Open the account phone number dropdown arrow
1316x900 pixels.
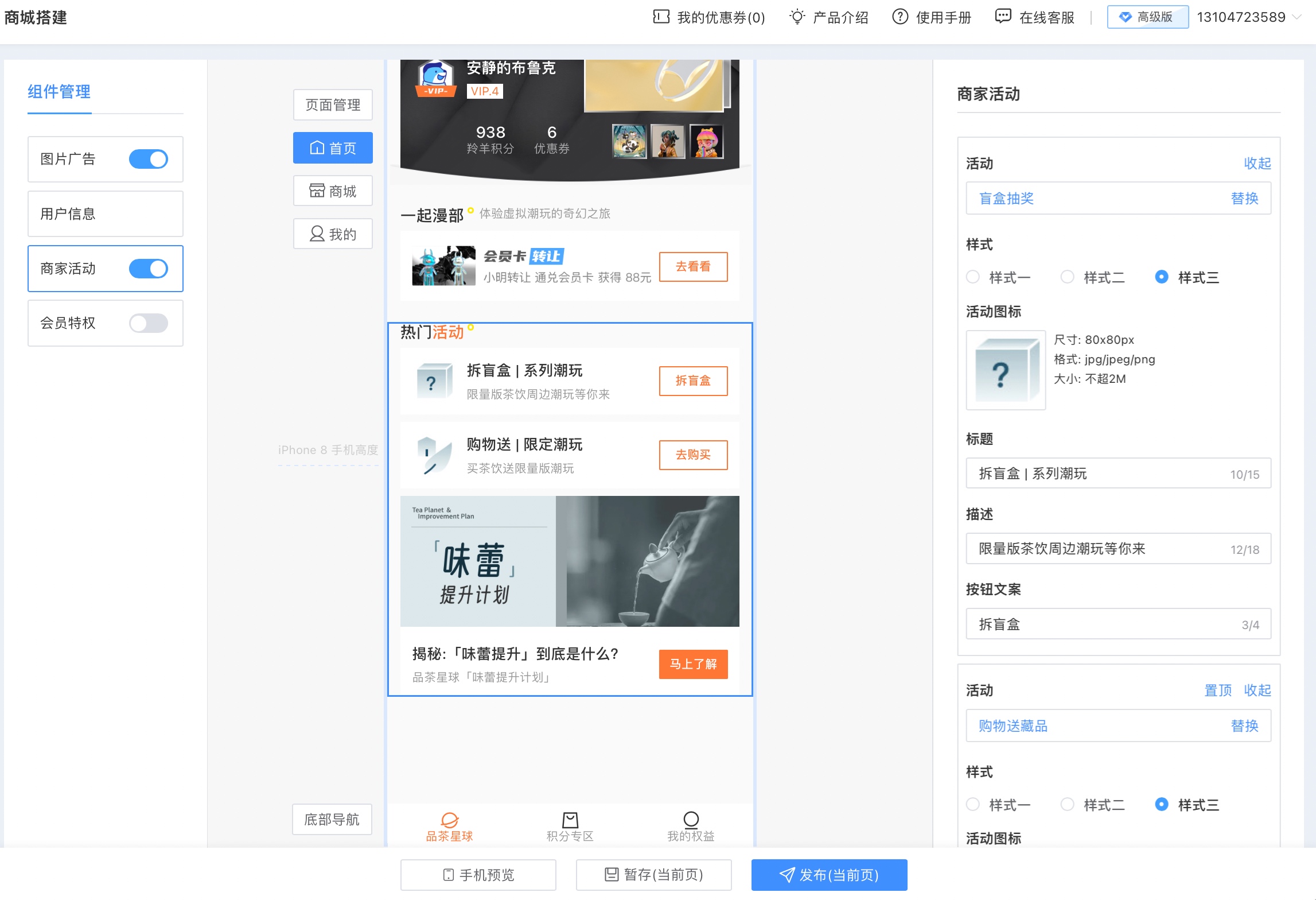click(1296, 17)
